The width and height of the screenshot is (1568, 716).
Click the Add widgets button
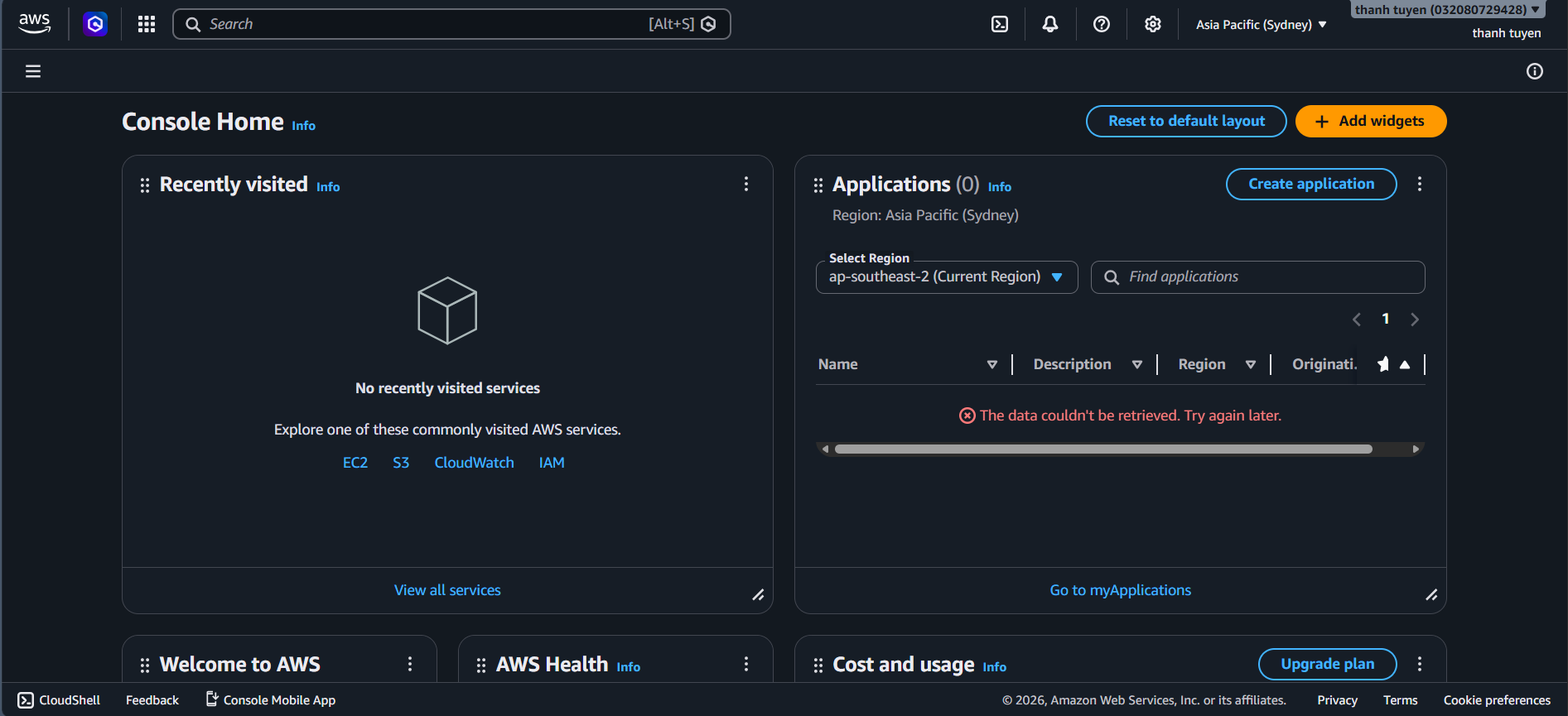[x=1371, y=121]
